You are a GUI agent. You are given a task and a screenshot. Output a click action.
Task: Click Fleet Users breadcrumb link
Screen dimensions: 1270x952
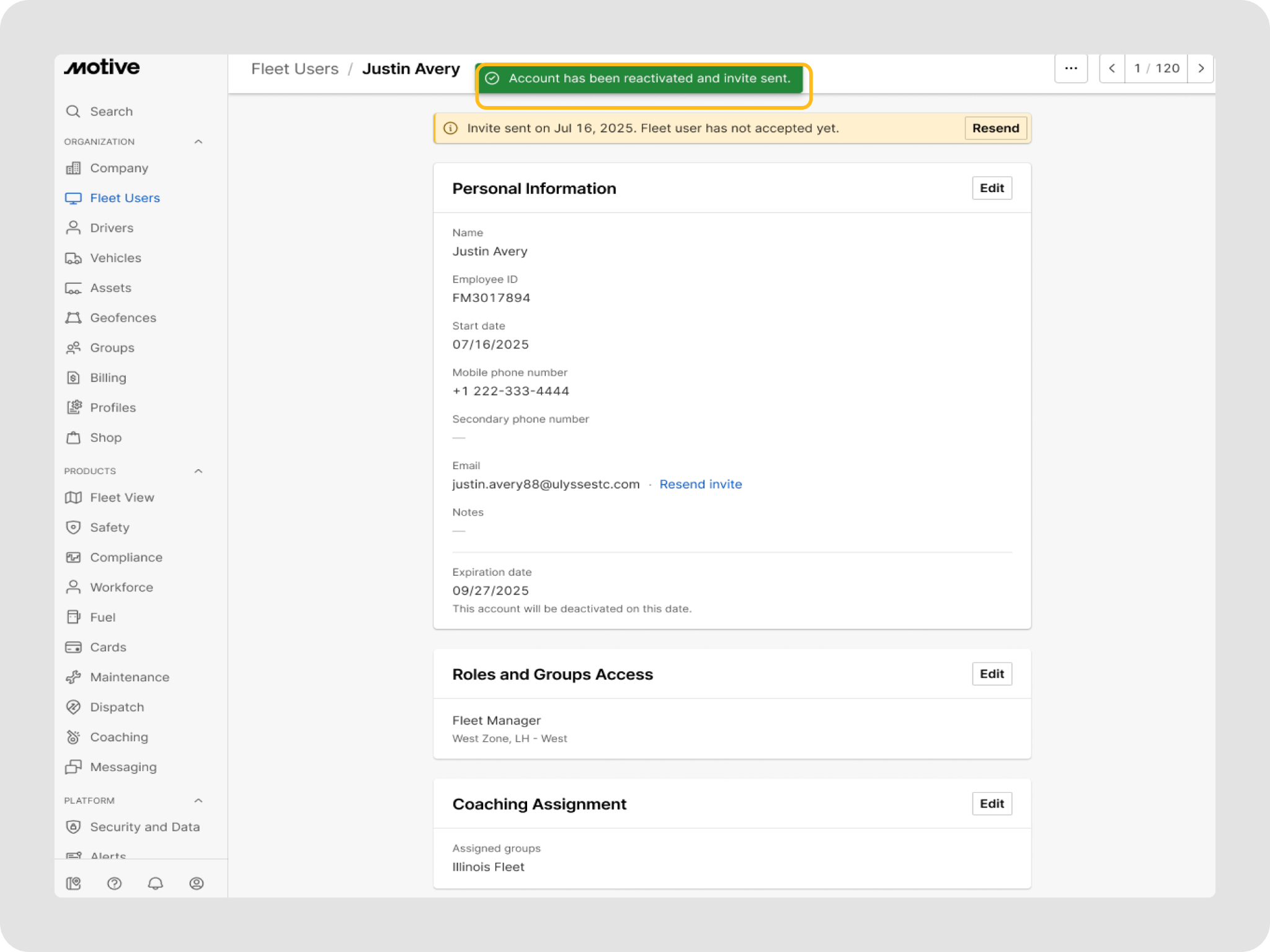pyautogui.click(x=295, y=69)
